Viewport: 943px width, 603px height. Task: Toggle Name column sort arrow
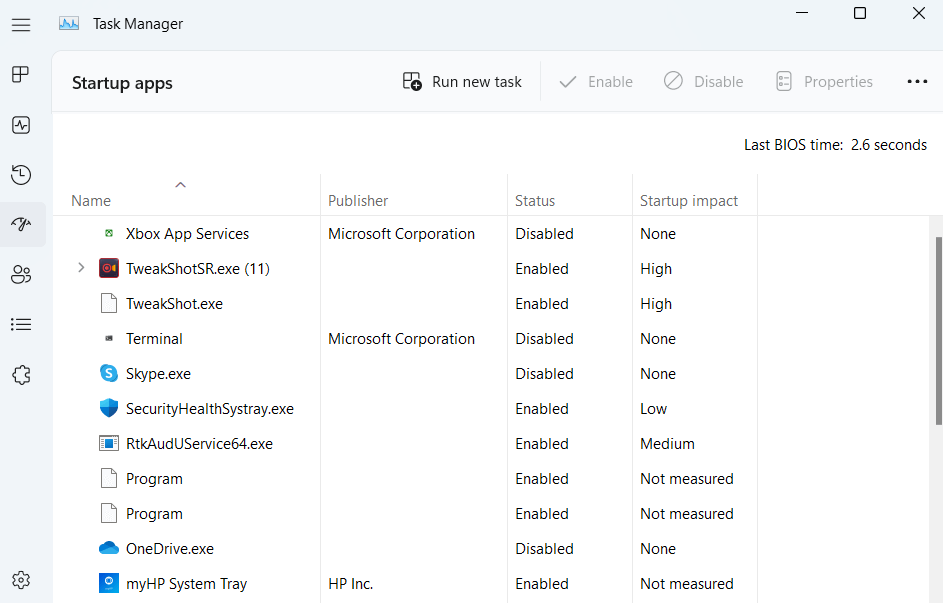coord(180,185)
